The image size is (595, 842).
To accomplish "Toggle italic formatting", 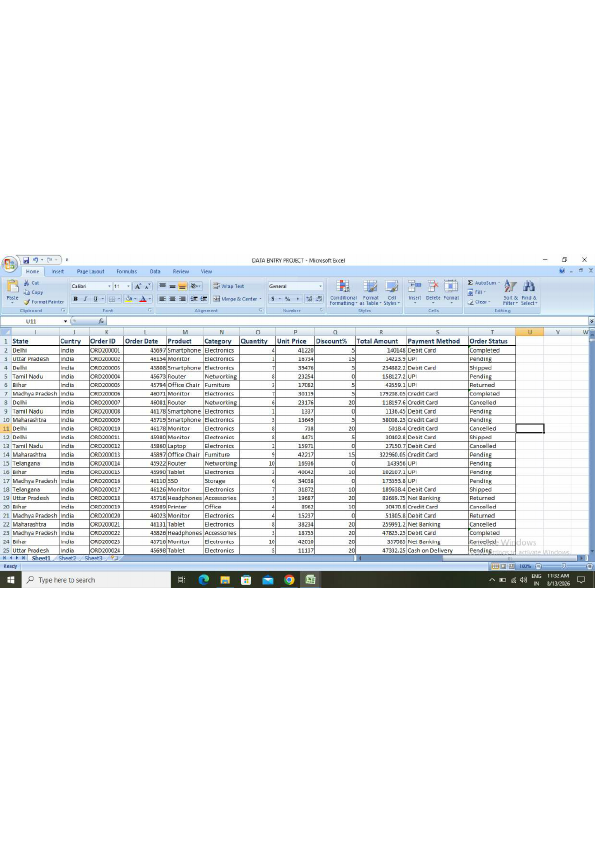I will (x=85, y=299).
